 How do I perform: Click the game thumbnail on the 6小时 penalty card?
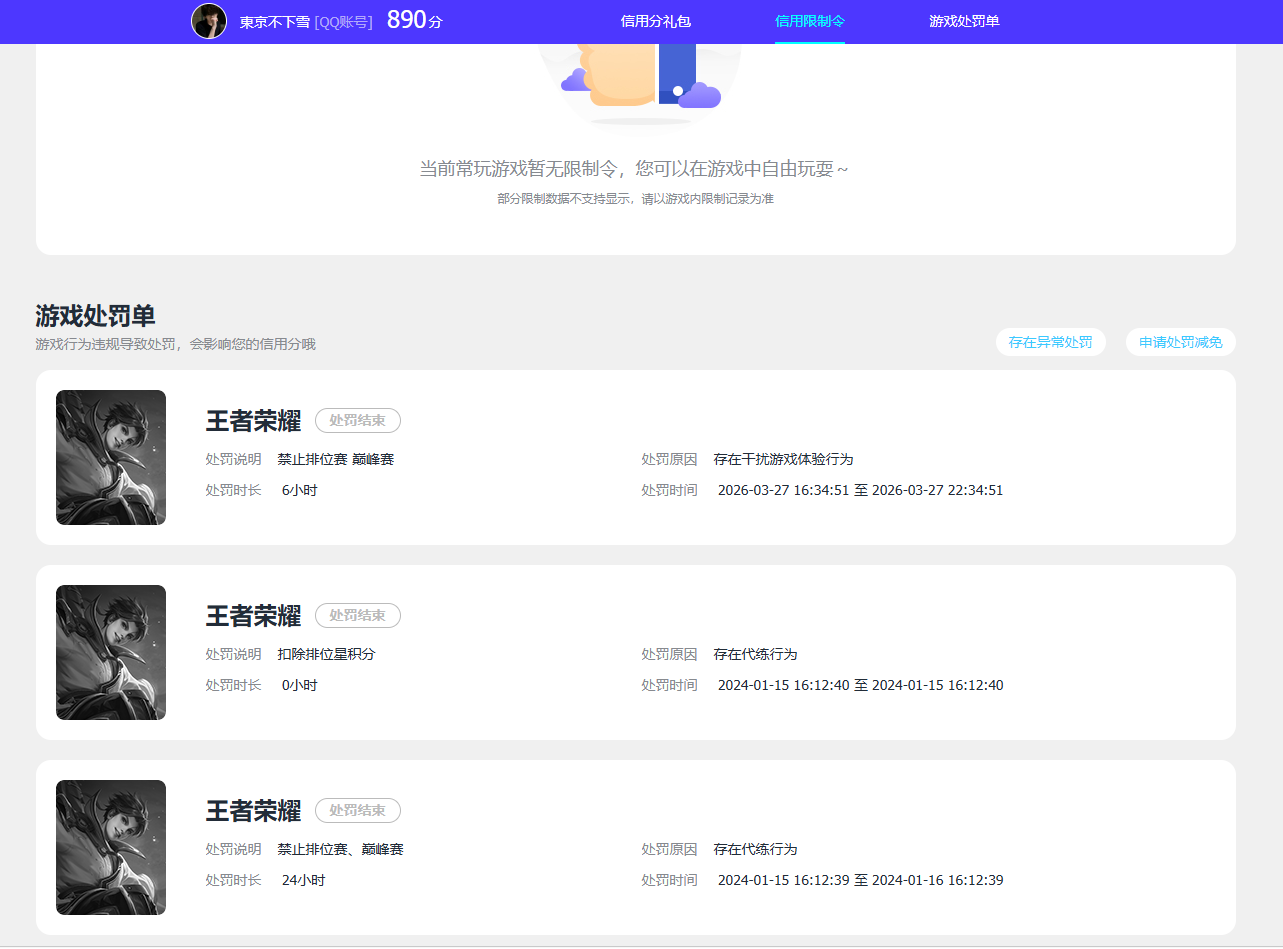pos(111,458)
